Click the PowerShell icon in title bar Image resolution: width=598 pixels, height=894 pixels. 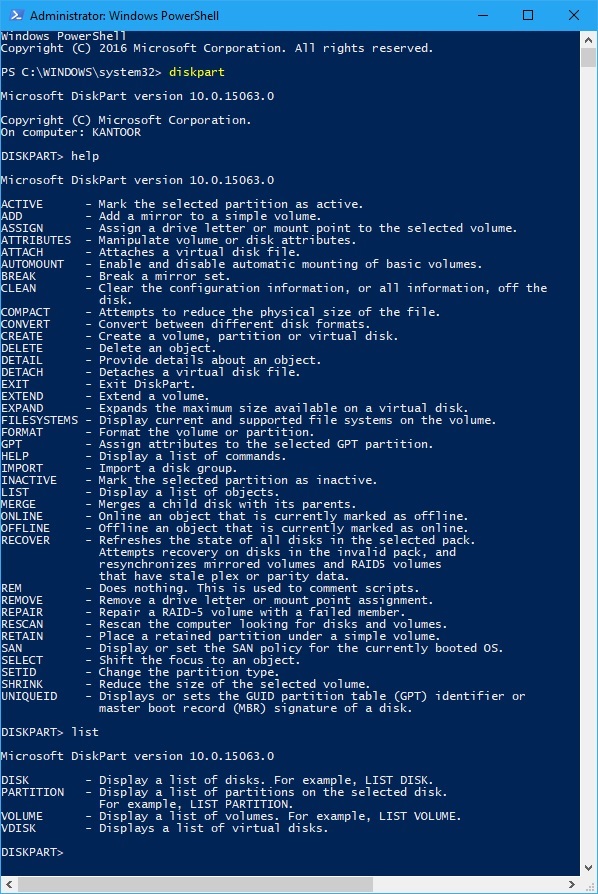pyautogui.click(x=16, y=15)
